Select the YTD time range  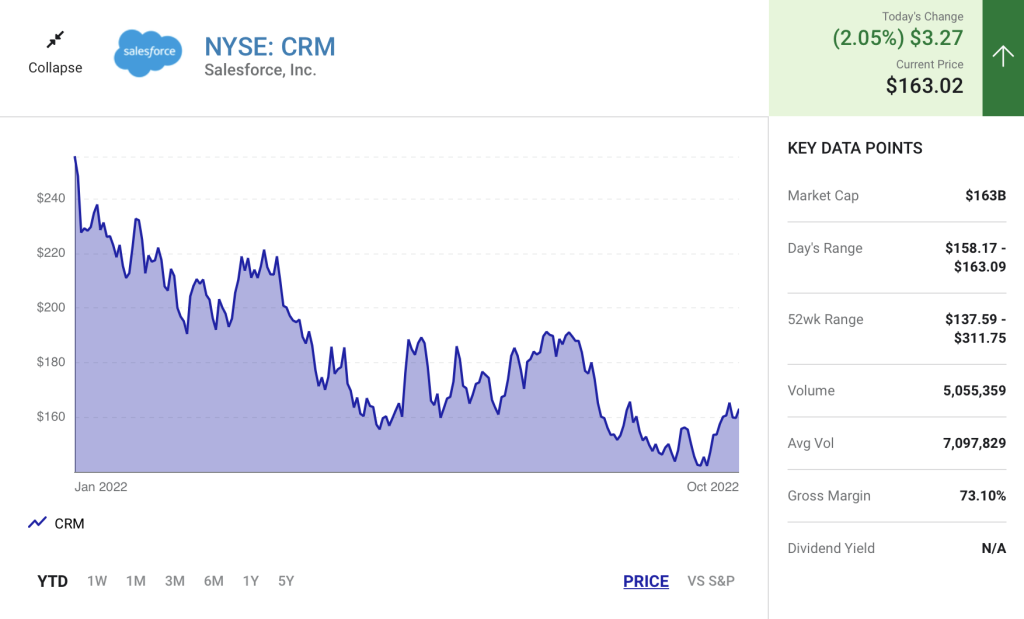pos(53,581)
